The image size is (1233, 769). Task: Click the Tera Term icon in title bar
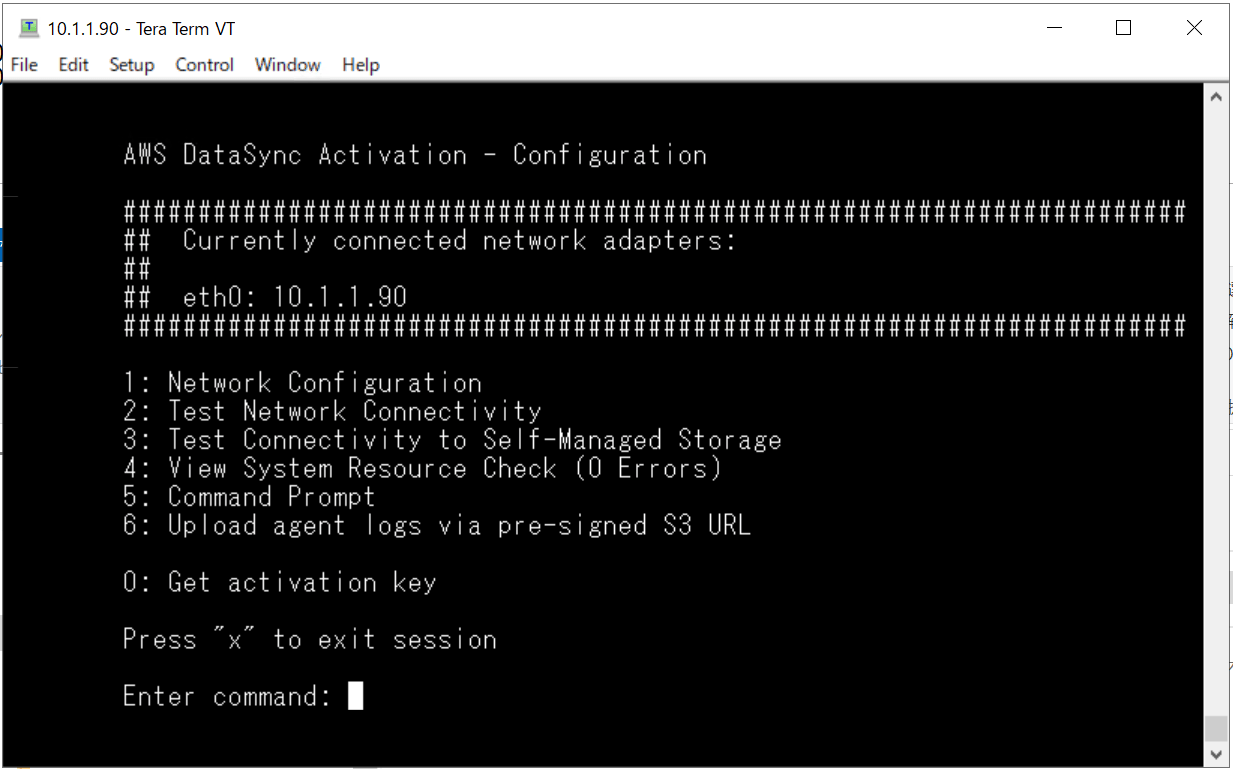click(29, 28)
